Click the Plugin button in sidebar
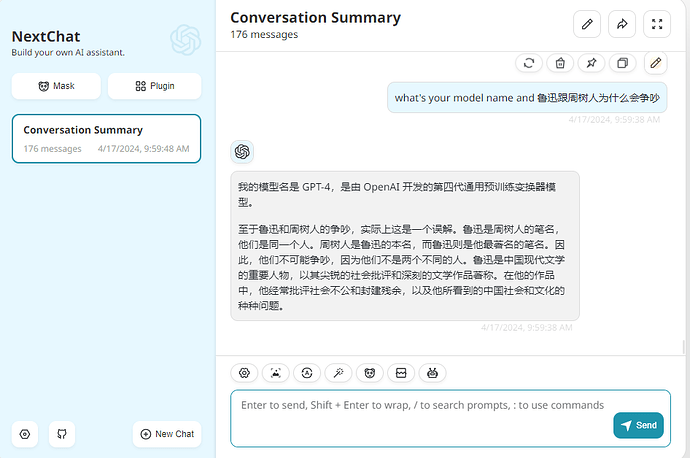690x458 pixels. click(154, 86)
